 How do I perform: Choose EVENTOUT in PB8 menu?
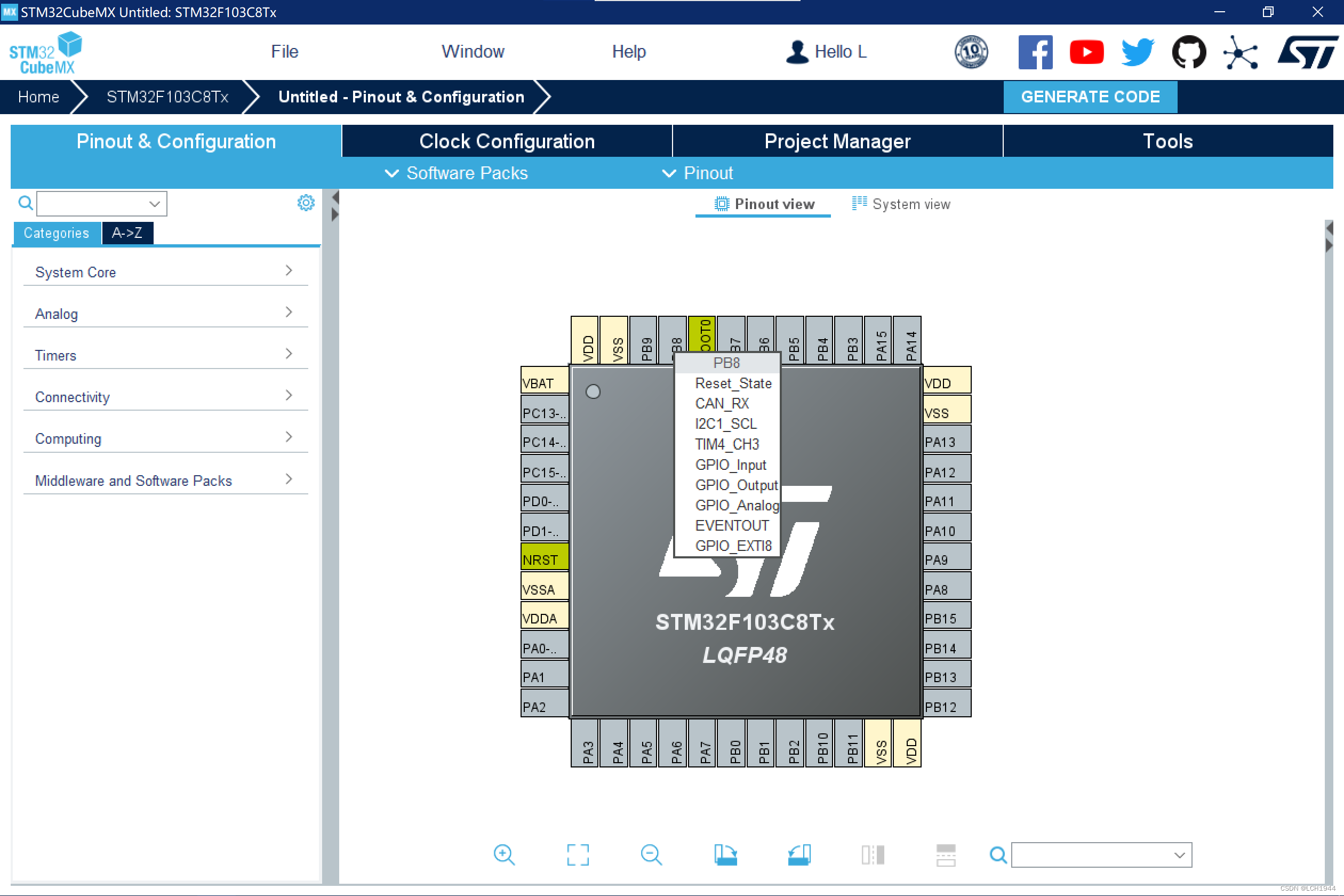[727, 526]
